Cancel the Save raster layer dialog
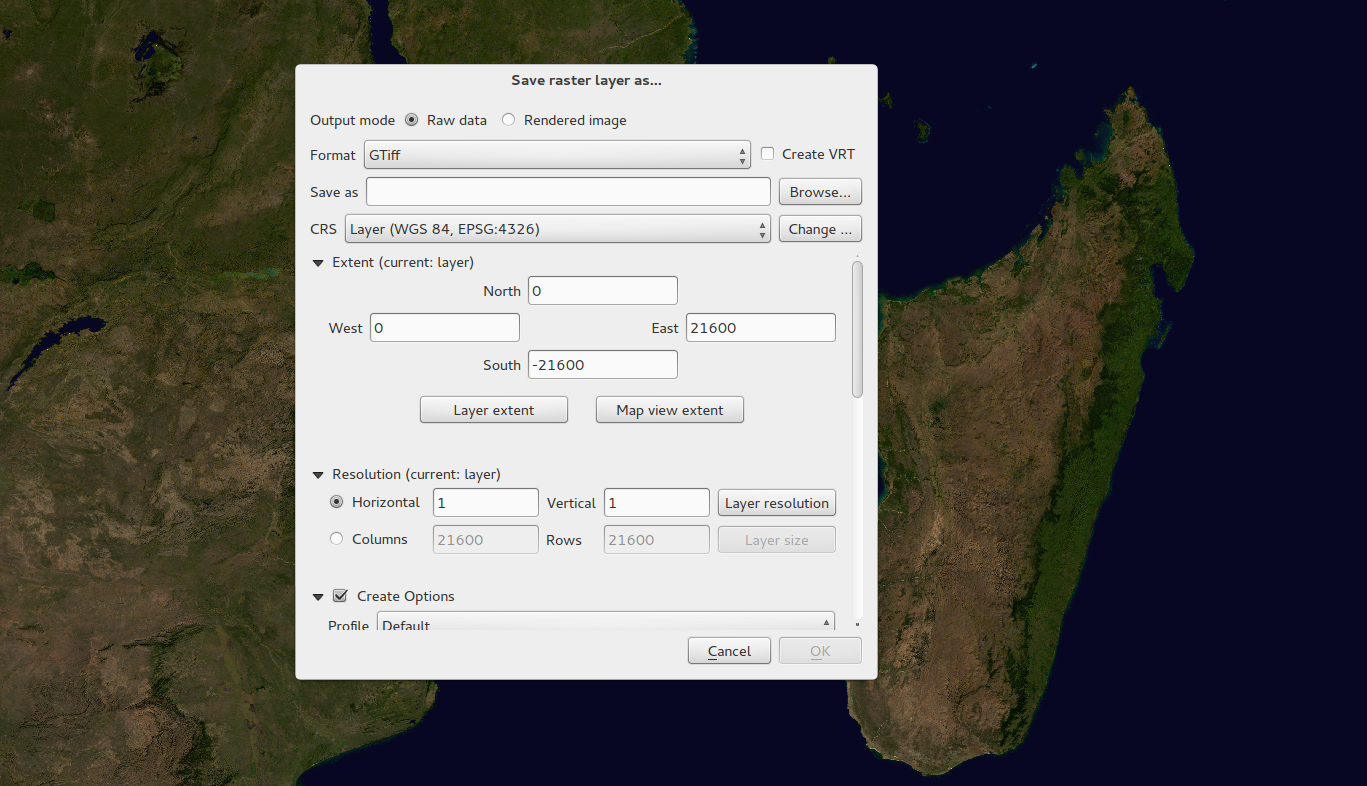The image size is (1367, 786). (x=729, y=651)
